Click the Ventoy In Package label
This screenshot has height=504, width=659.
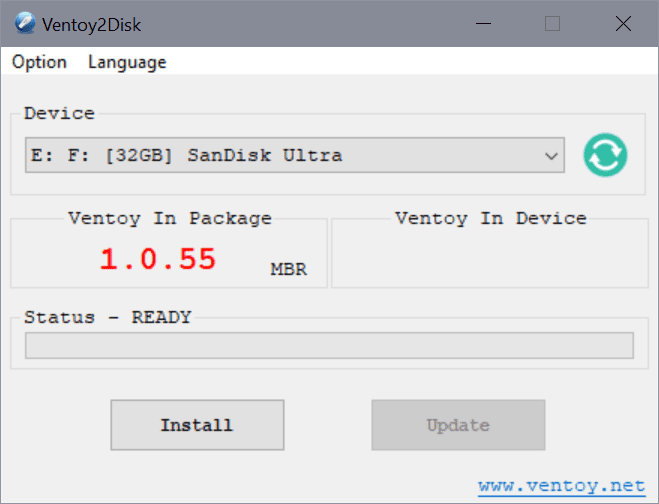click(170, 219)
